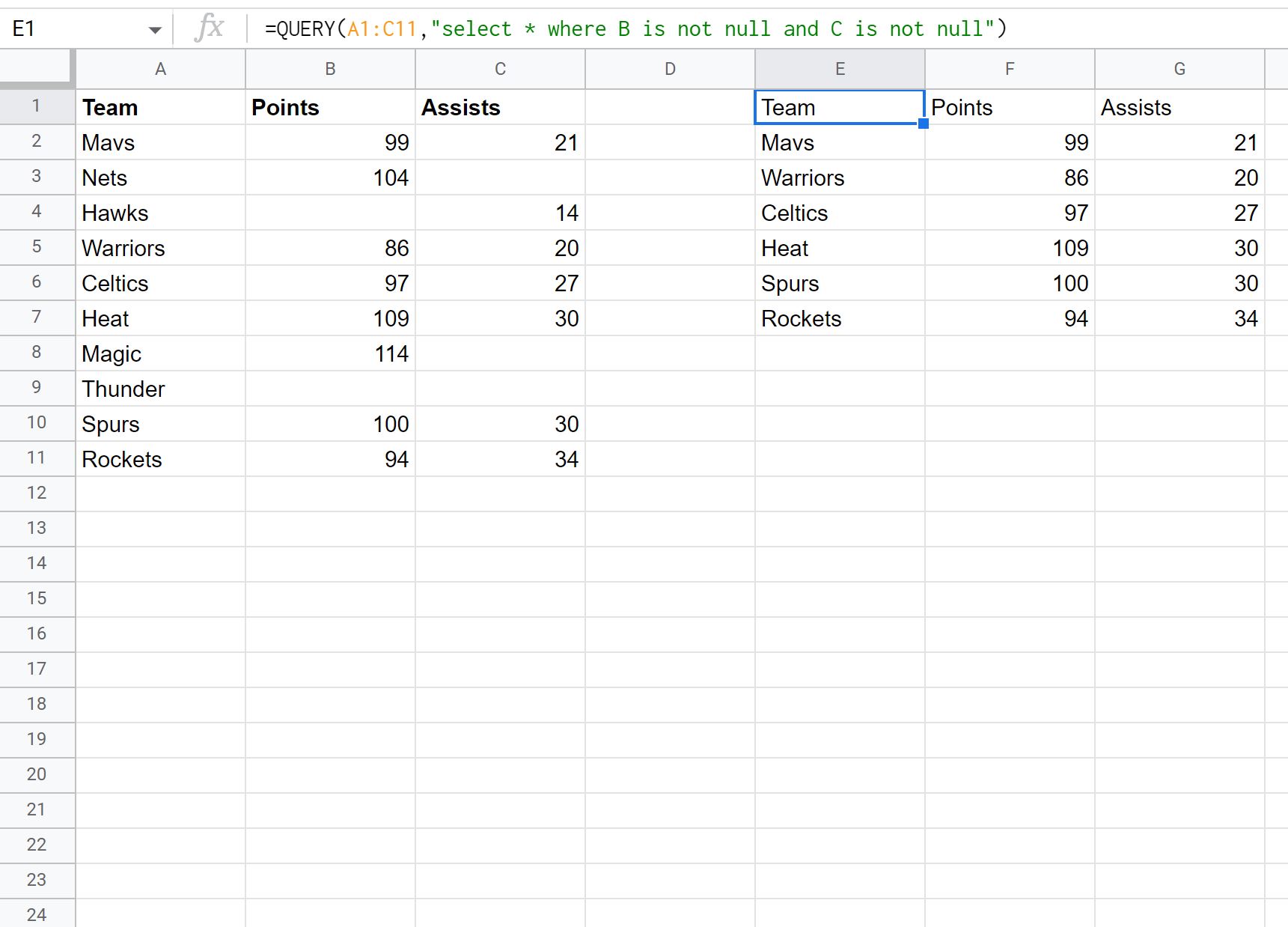Select the Heat cell in column E
Image resolution: width=1288 pixels, height=927 pixels.
point(840,248)
